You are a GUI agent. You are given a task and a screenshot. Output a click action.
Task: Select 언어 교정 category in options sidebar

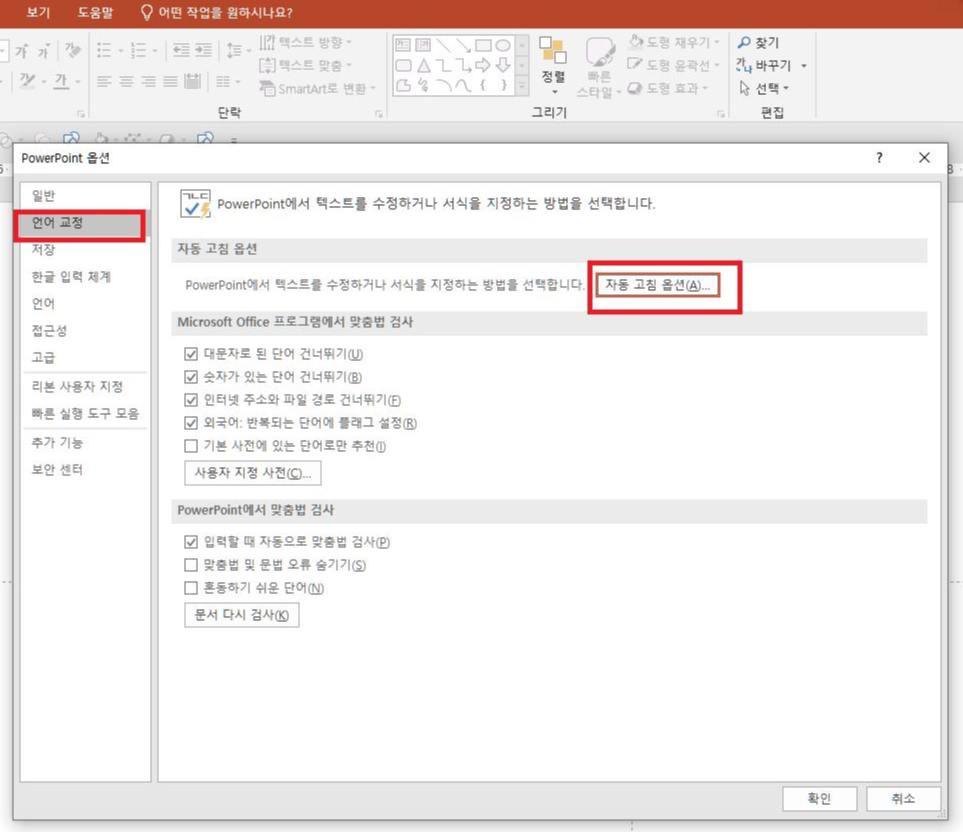(85, 223)
